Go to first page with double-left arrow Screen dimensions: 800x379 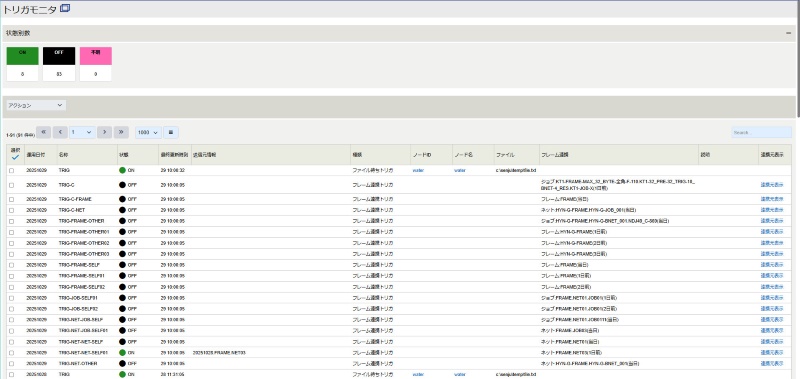[x=43, y=132]
